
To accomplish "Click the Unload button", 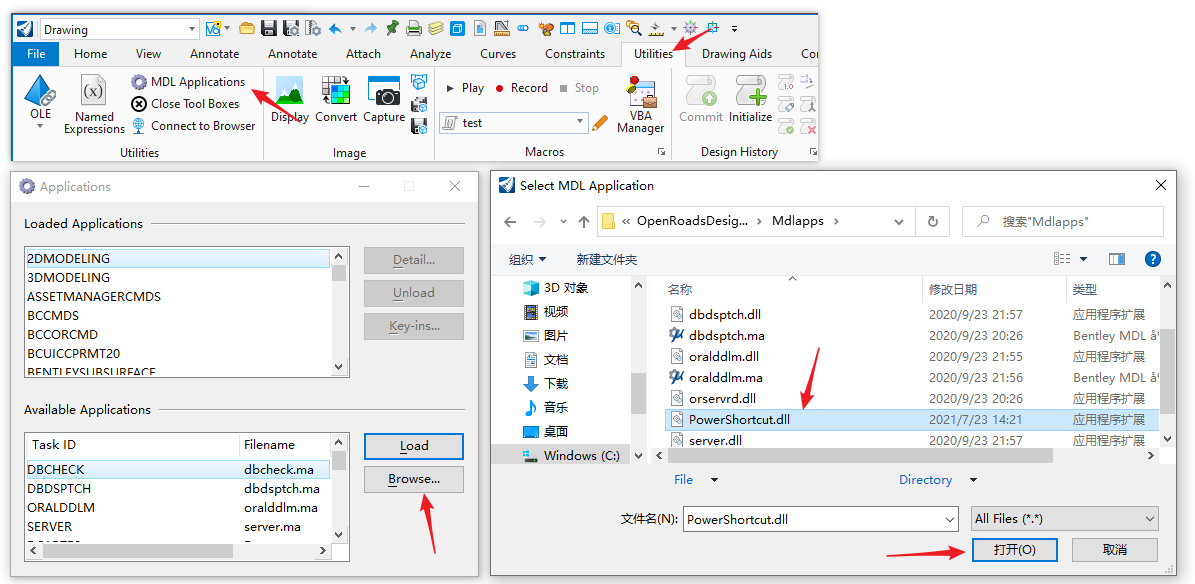I will pos(414,293).
